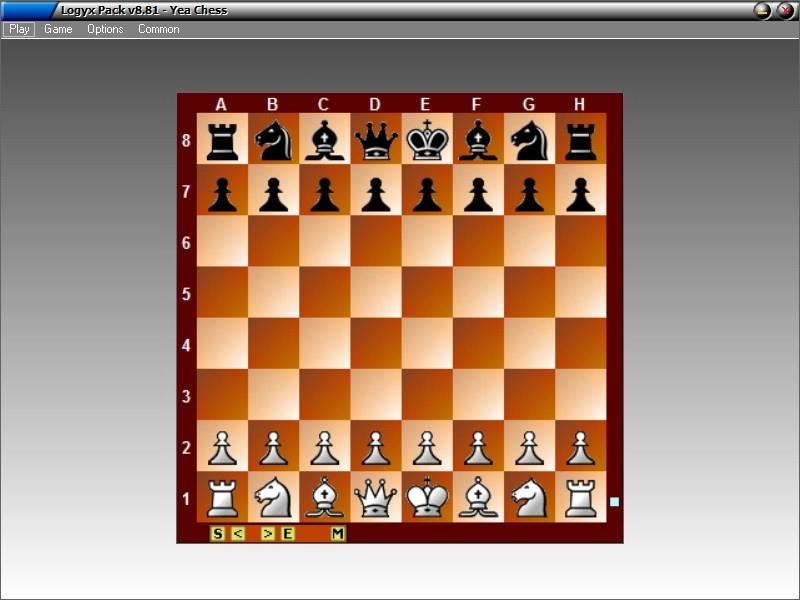Close the Logyx Pack window
The height and width of the screenshot is (600, 800).
click(786, 10)
